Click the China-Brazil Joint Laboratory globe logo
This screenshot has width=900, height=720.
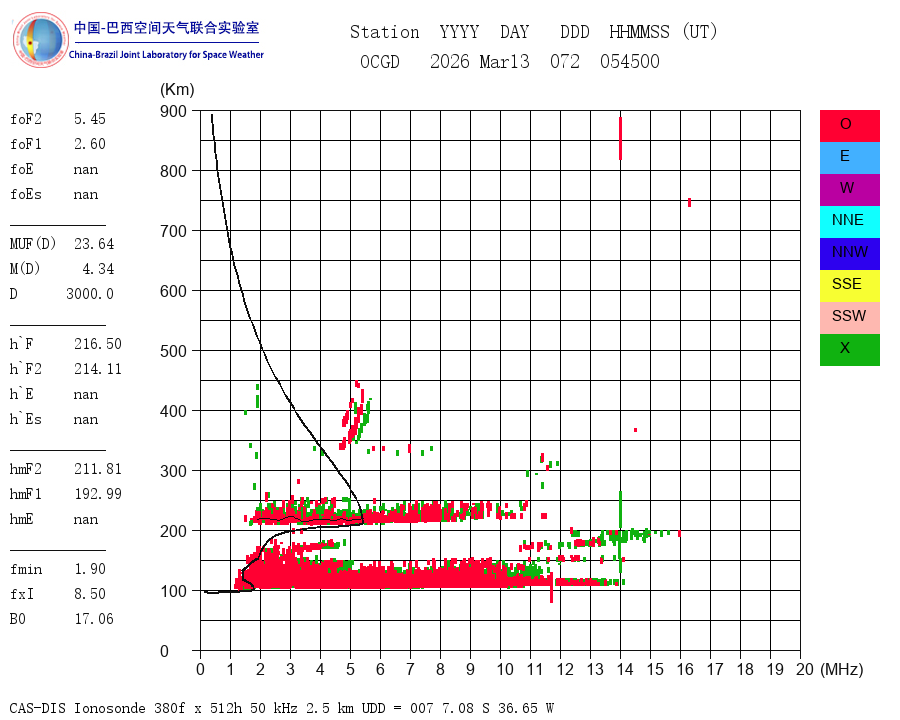click(40, 40)
